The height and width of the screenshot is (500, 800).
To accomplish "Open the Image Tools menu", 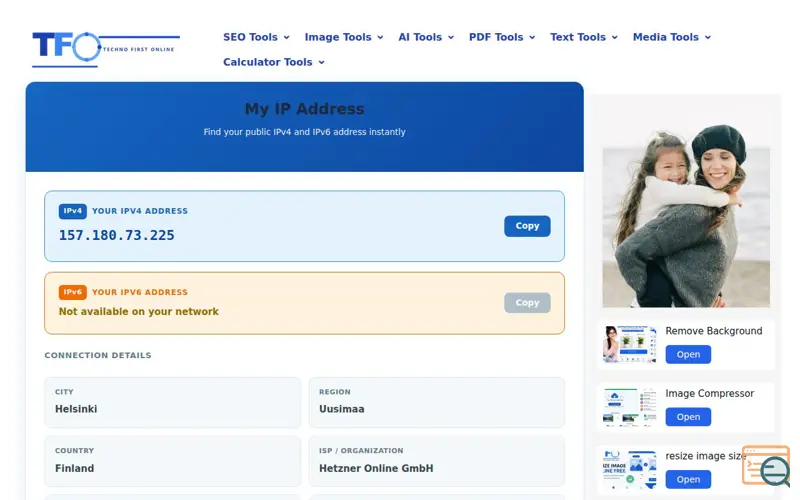I will pos(344,37).
